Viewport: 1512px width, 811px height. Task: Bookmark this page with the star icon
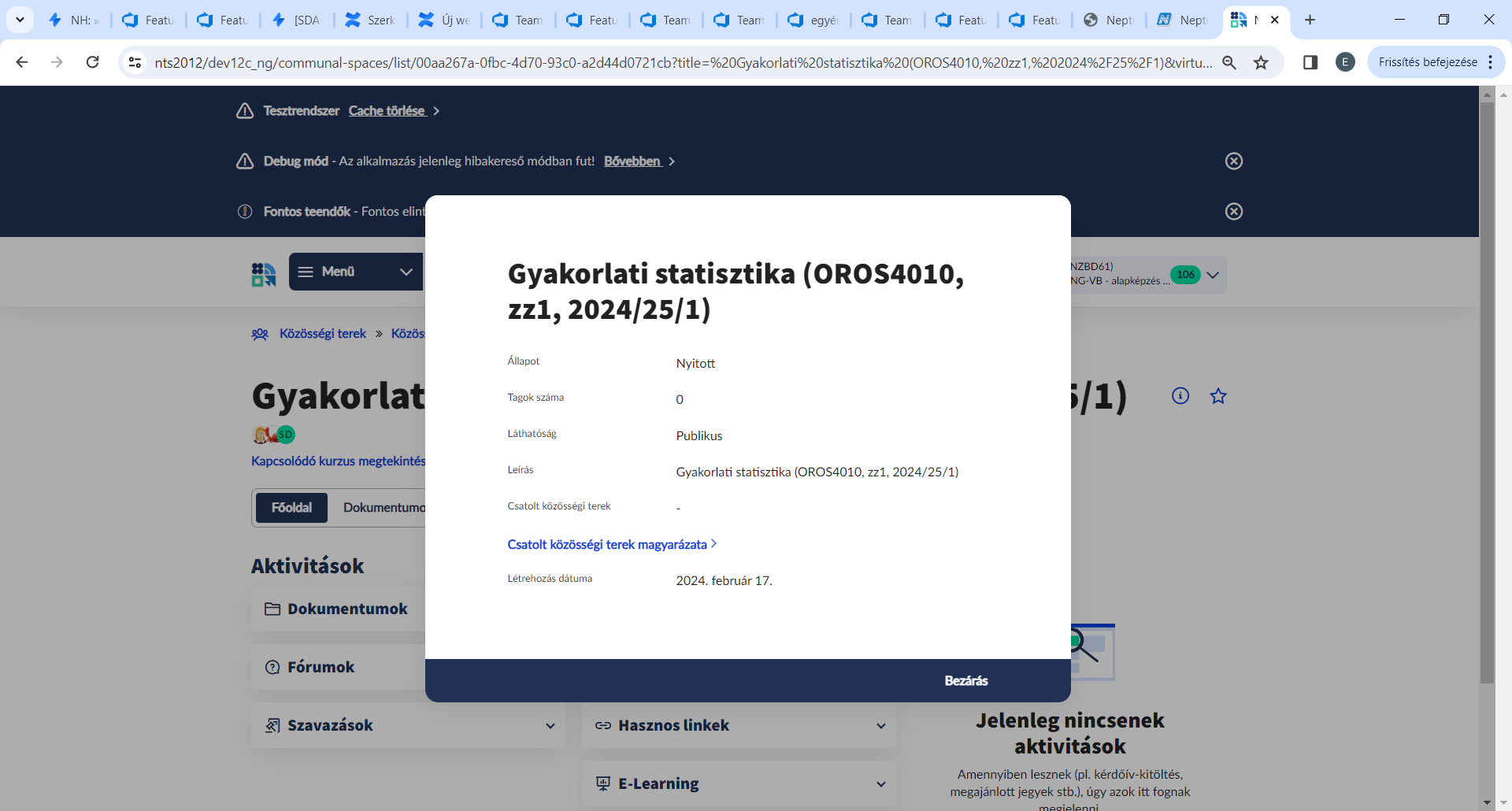coord(1262,62)
